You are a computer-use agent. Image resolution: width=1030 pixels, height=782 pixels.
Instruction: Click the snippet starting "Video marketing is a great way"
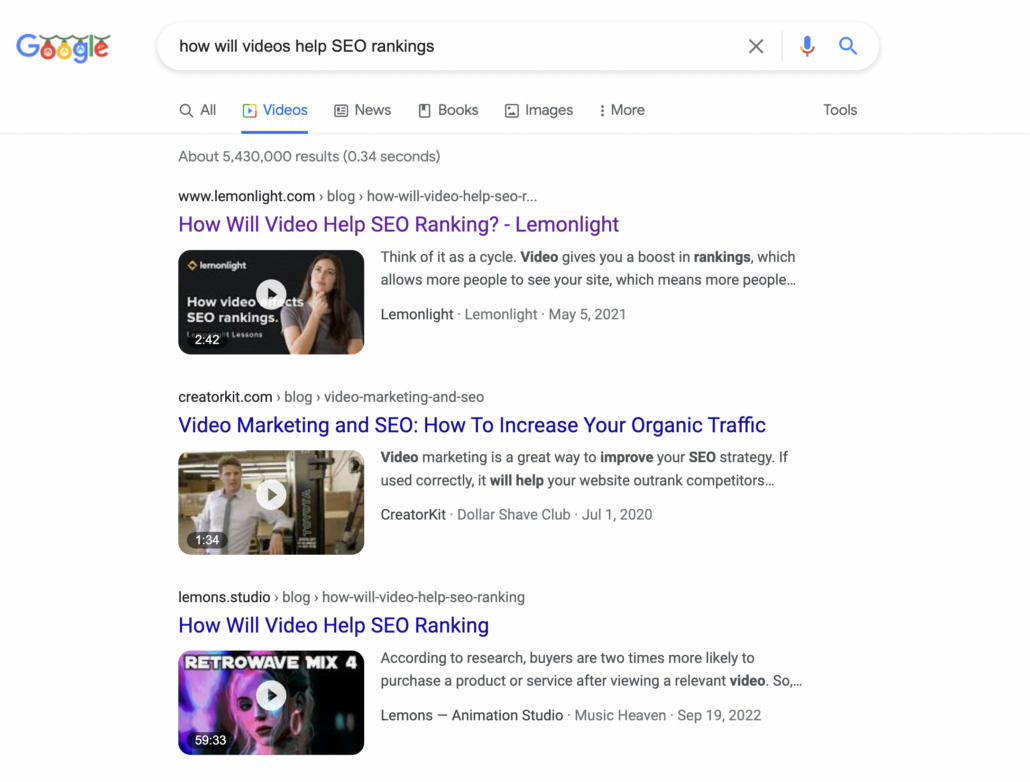point(585,469)
